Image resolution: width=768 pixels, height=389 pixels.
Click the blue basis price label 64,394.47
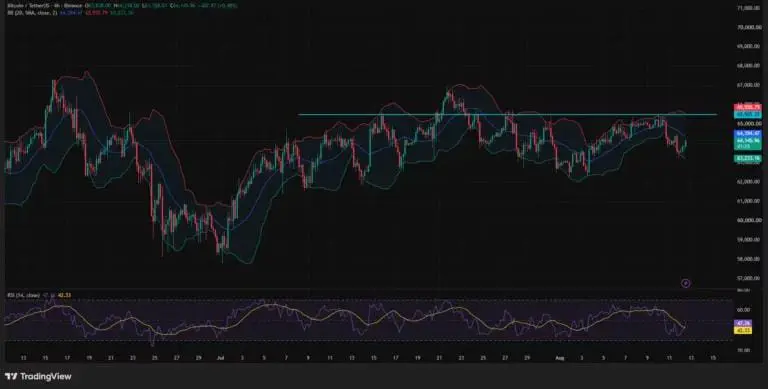click(x=747, y=133)
